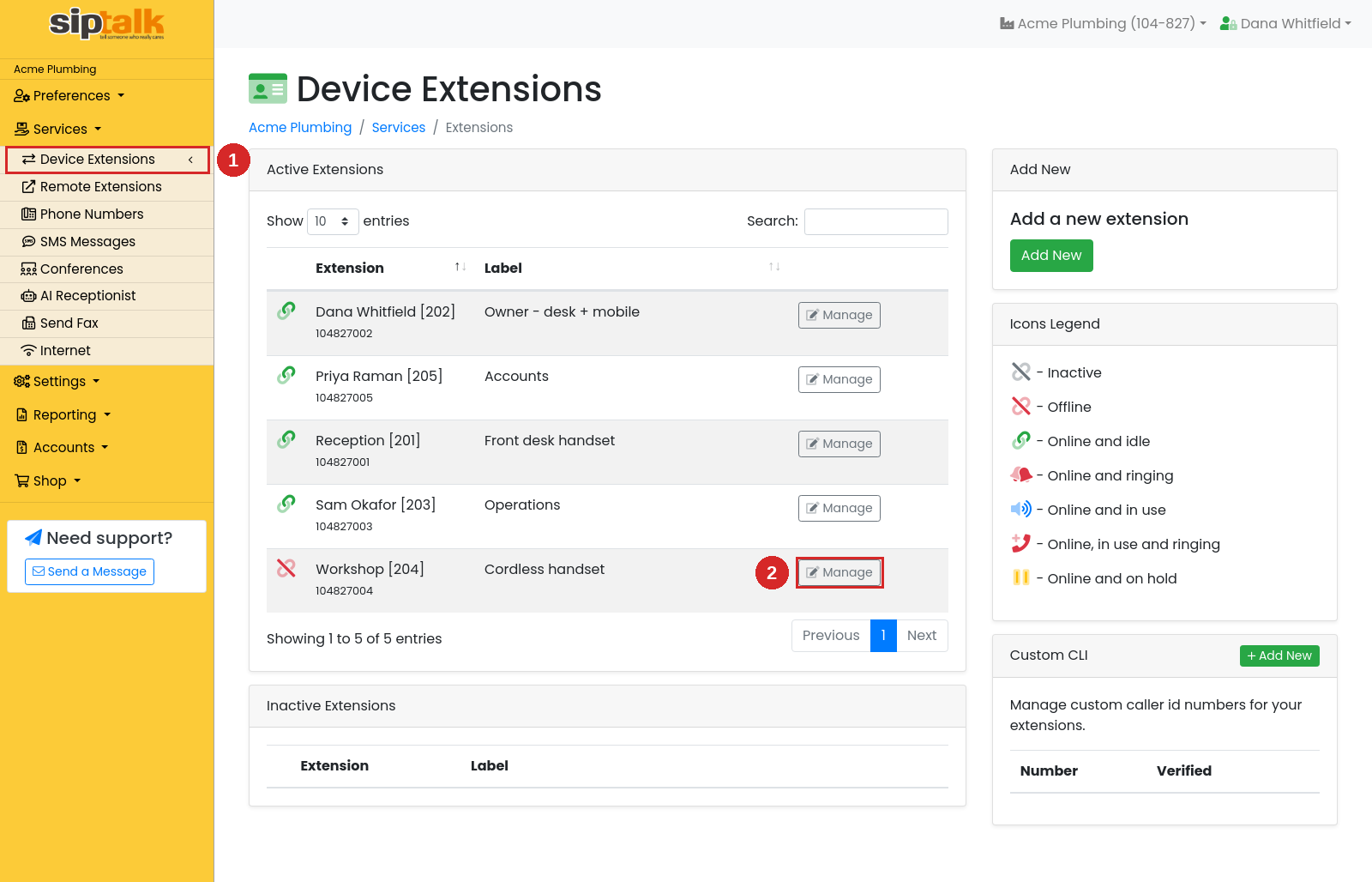Manage the Priya Raman [205] extension
The width and height of the screenshot is (1372, 882).
839,379
